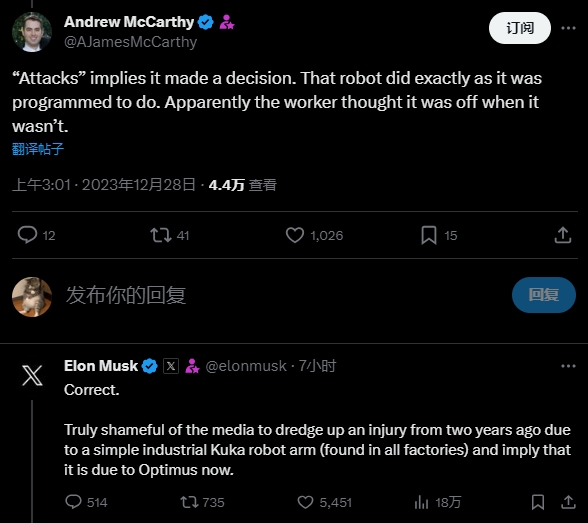588x523 pixels.
Task: Open the more options menu on Andrew McCarthy's post
Action: pos(568,28)
